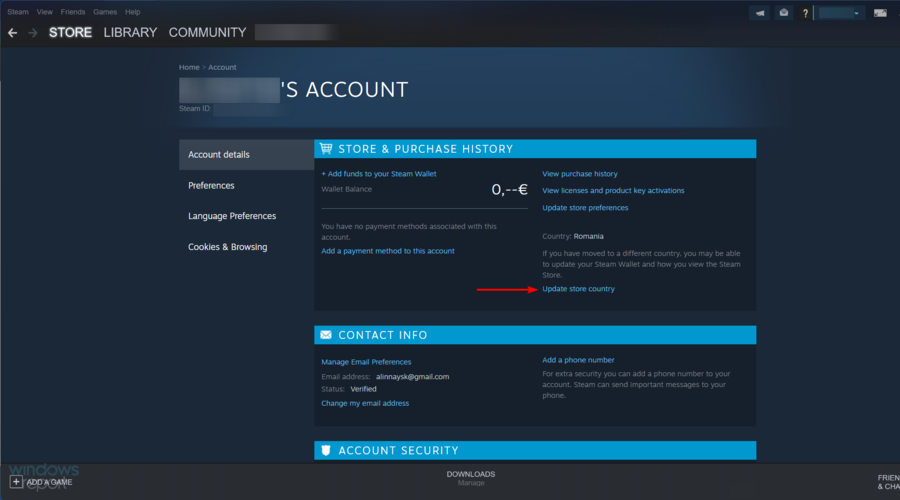The height and width of the screenshot is (500, 900).
Task: Switch to the COMMUNITY tab
Action: (x=207, y=33)
